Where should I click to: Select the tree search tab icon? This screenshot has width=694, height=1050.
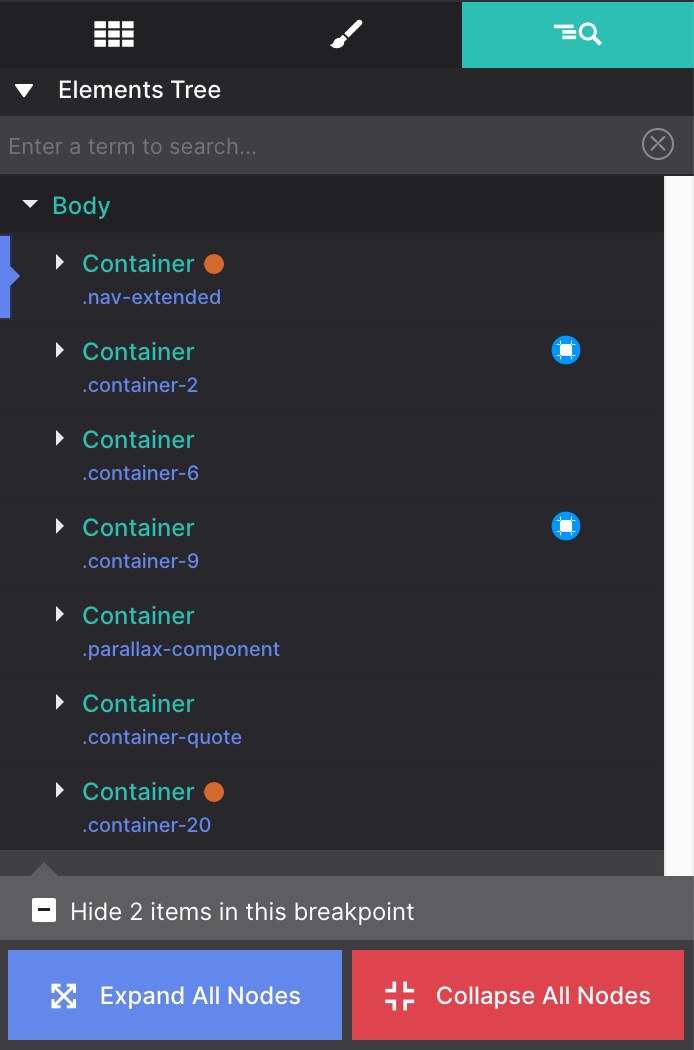(577, 34)
